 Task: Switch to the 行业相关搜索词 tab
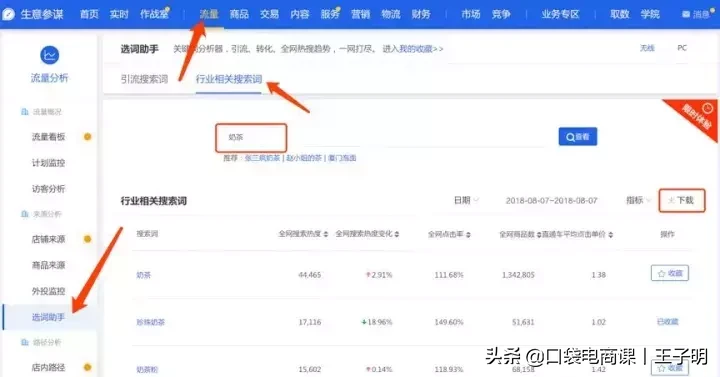[229, 79]
